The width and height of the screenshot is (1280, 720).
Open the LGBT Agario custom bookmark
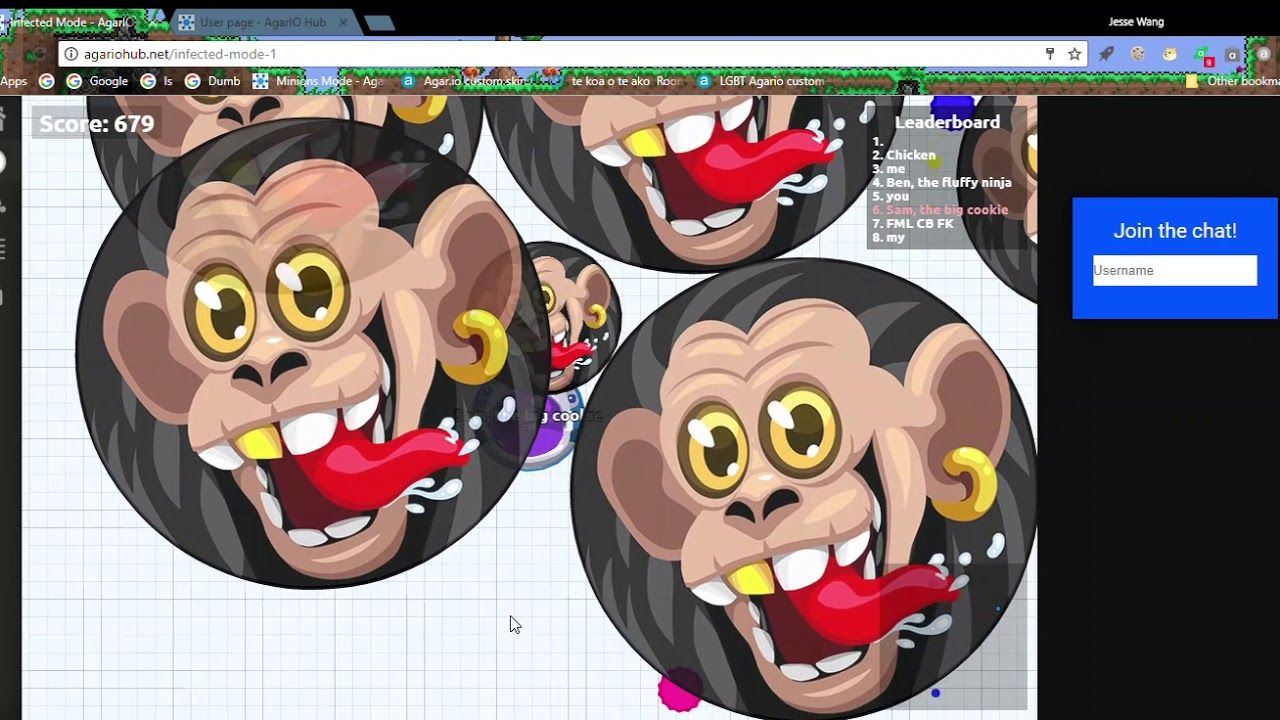tap(761, 81)
